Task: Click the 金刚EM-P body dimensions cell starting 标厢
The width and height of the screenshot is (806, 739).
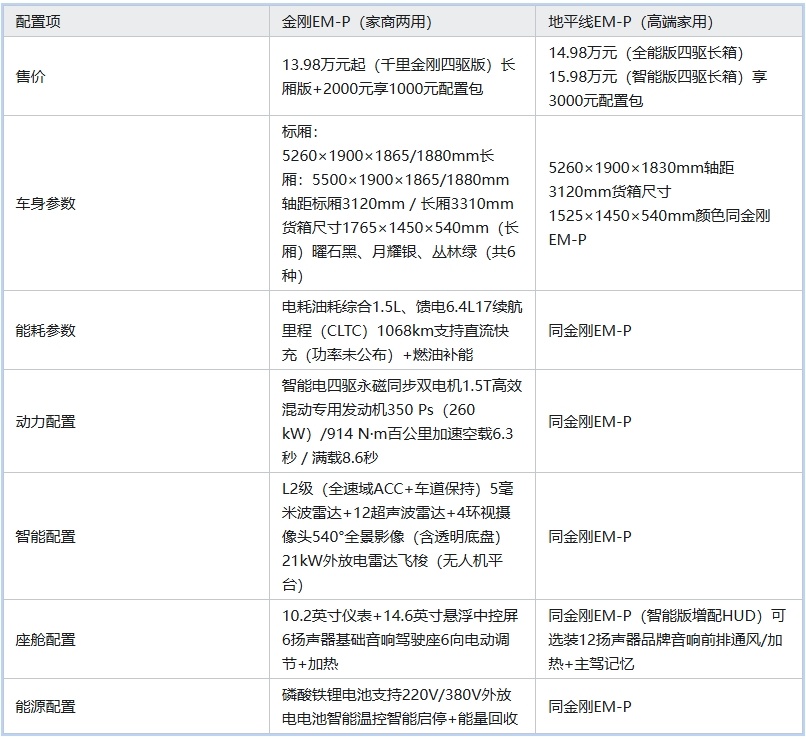Action: [400, 204]
